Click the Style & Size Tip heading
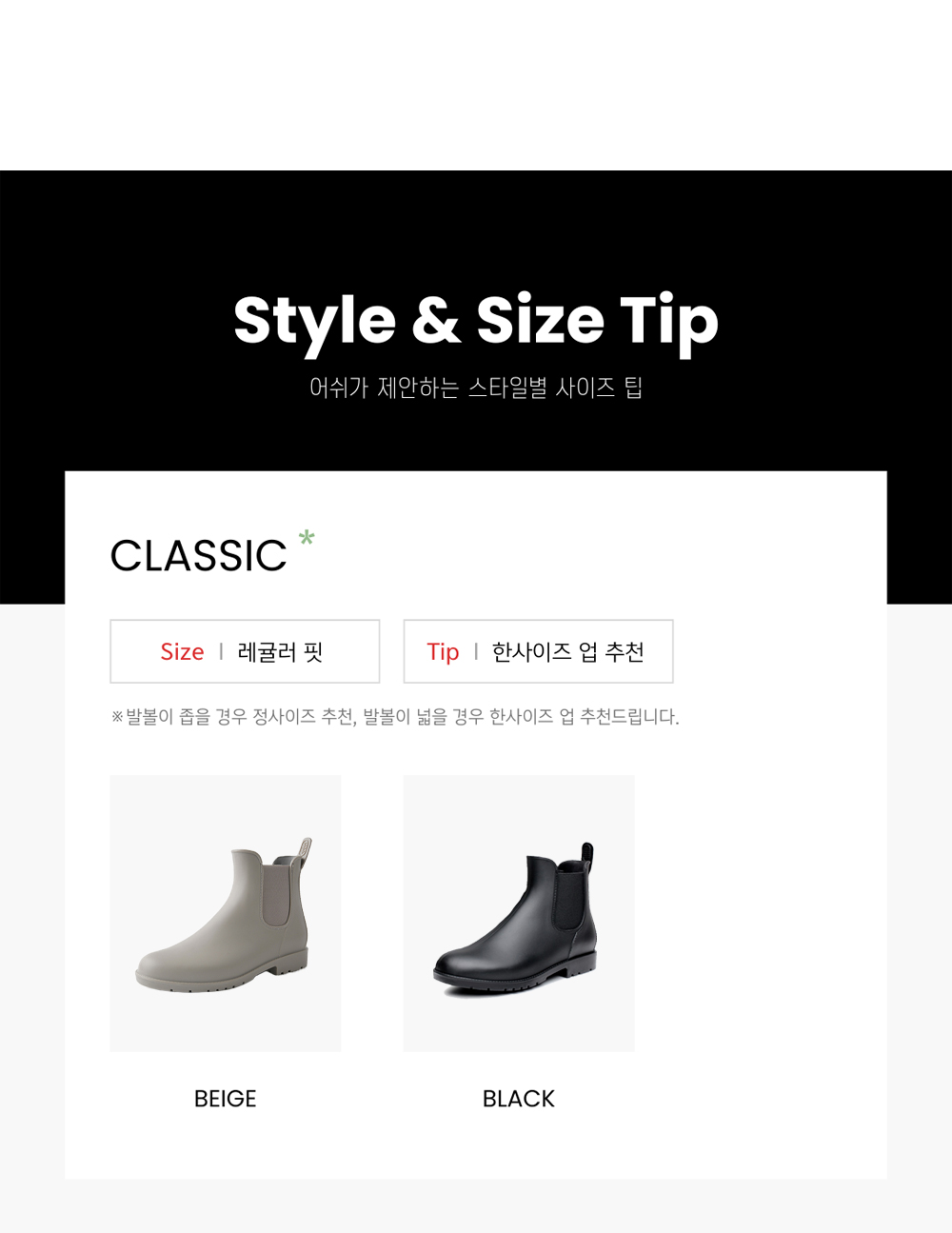 tap(476, 323)
